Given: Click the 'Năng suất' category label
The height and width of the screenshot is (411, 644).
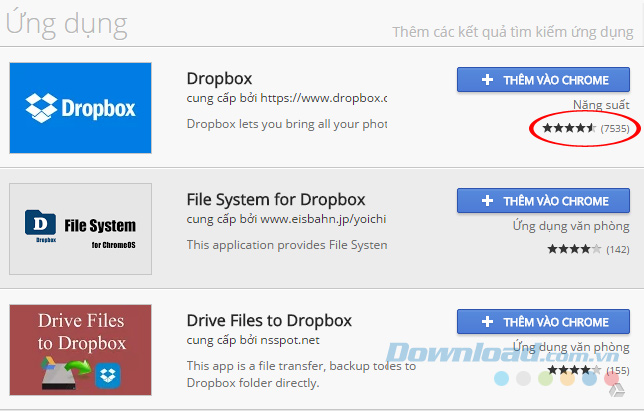Looking at the screenshot, I should [601, 105].
